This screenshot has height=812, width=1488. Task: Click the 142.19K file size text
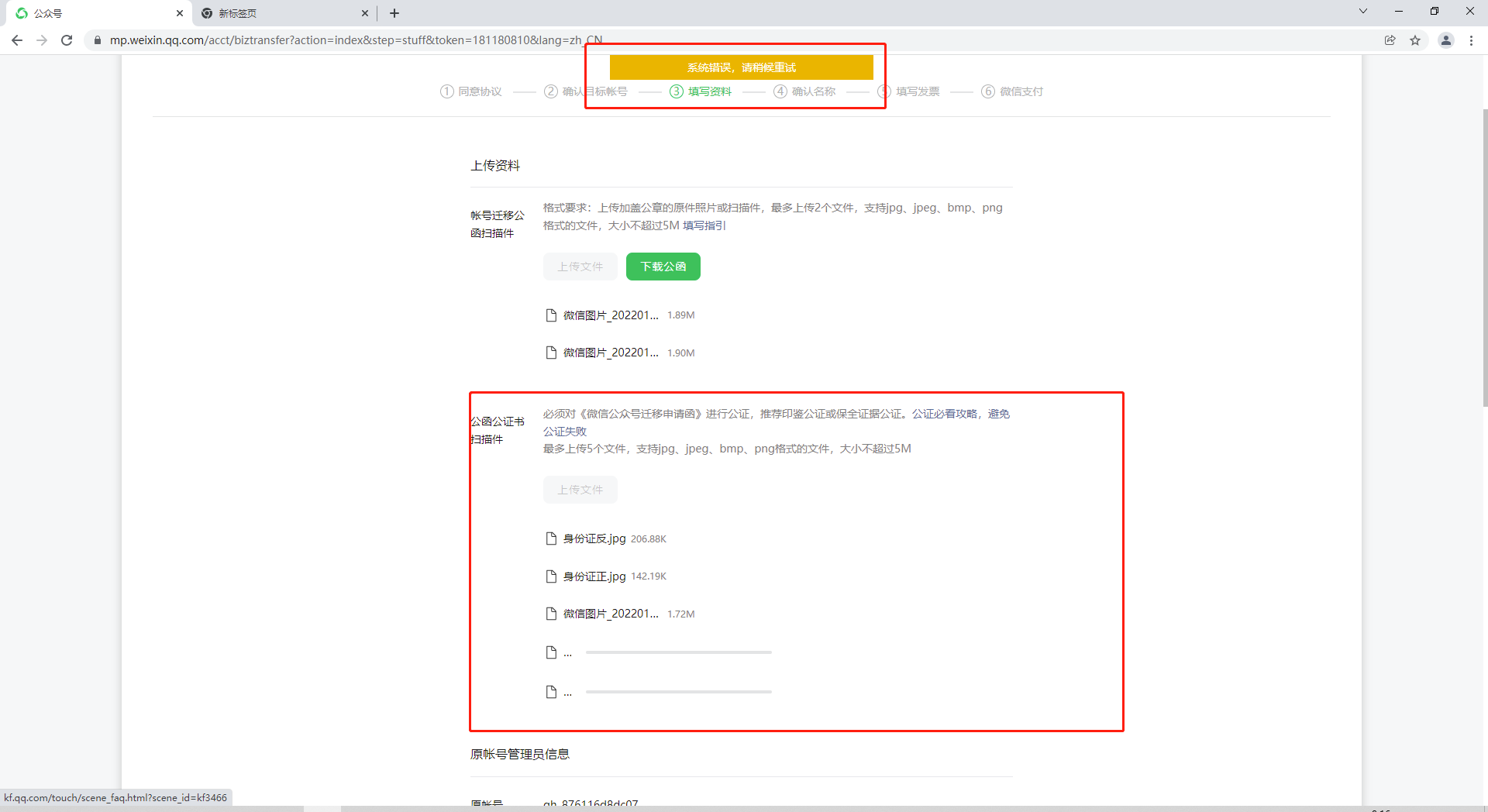pyautogui.click(x=649, y=576)
